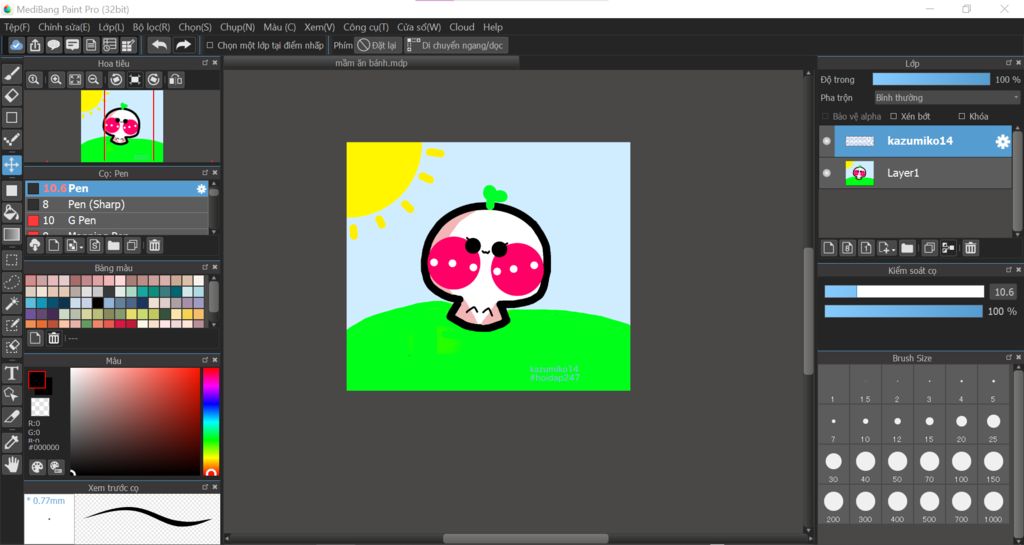Zoom out on the Navigator preview

pos(94,80)
